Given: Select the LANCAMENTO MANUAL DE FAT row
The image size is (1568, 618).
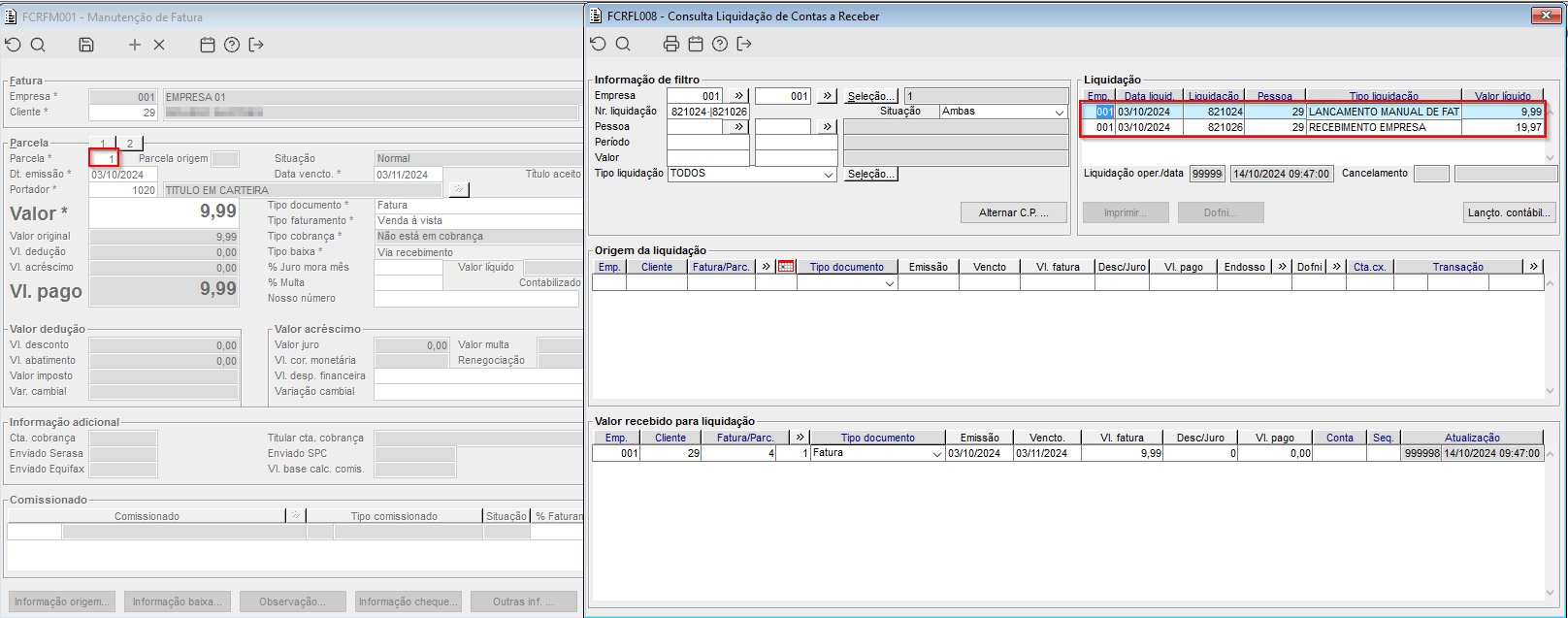Looking at the screenshot, I should (1313, 112).
